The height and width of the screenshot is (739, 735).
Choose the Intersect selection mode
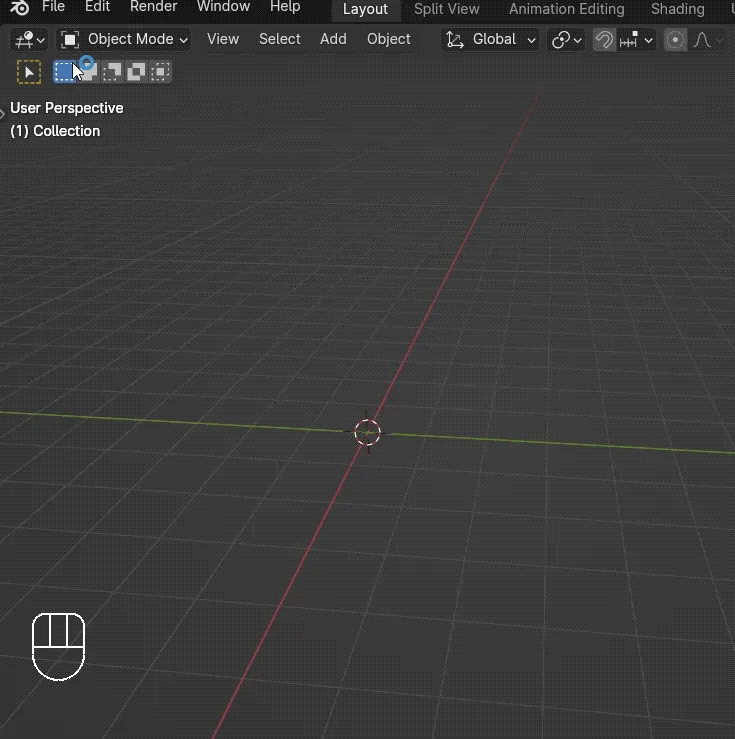coord(160,72)
